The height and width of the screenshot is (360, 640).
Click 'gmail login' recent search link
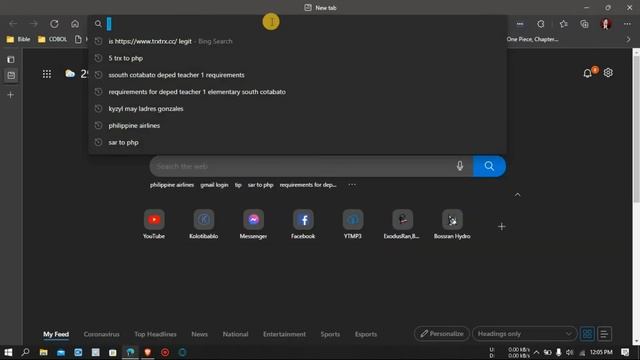point(214,185)
